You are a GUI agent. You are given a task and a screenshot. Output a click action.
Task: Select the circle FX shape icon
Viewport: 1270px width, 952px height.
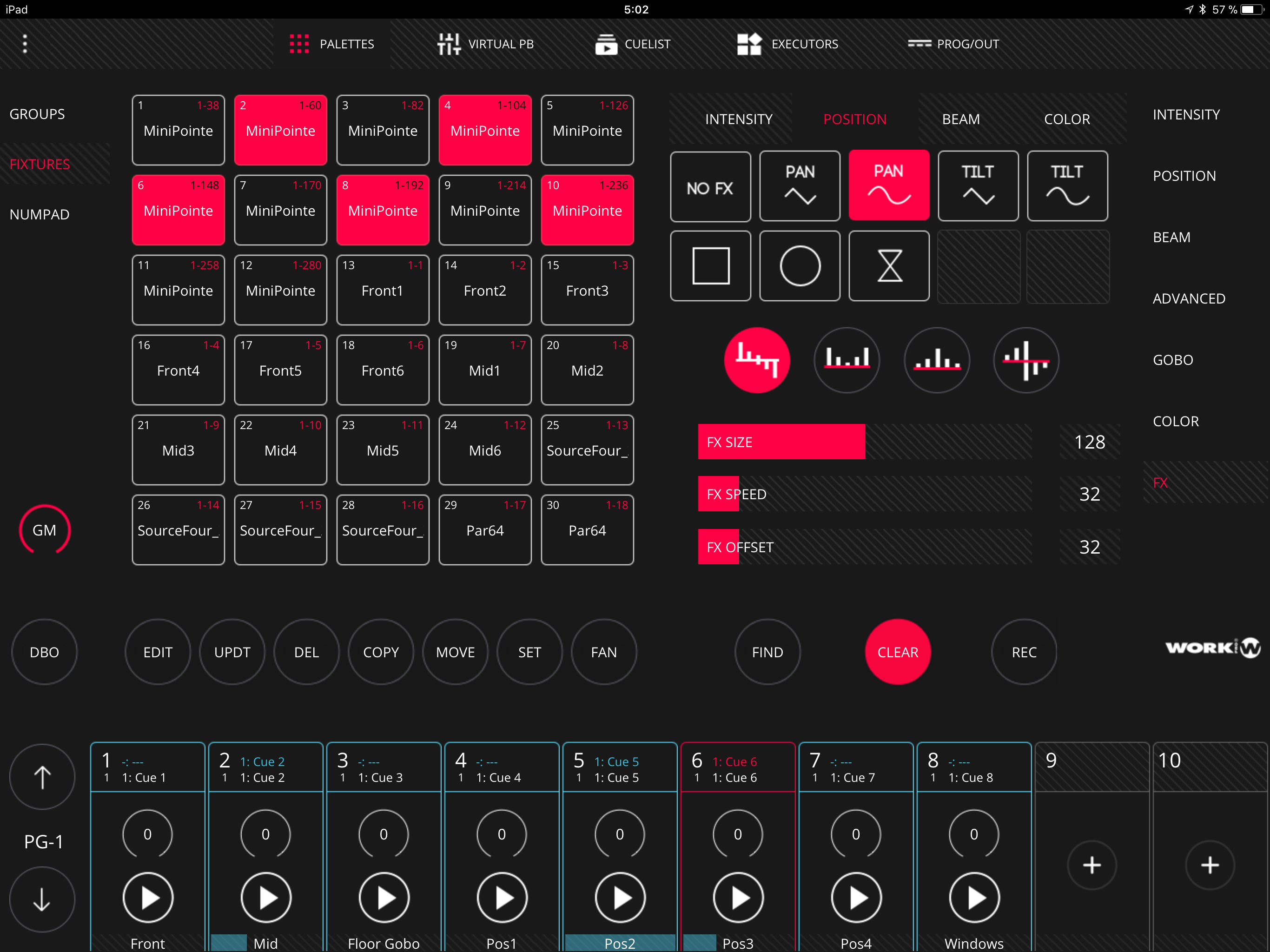click(799, 266)
